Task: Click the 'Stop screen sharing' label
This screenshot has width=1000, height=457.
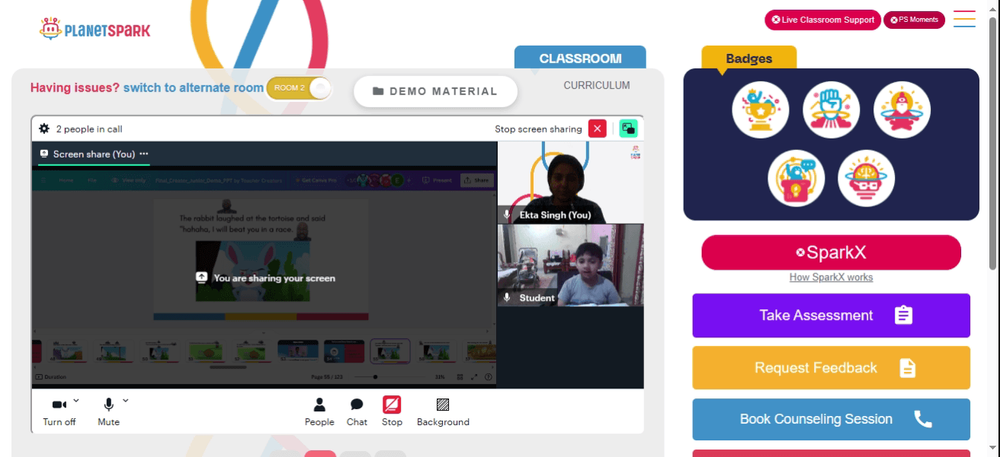Action: click(x=538, y=129)
